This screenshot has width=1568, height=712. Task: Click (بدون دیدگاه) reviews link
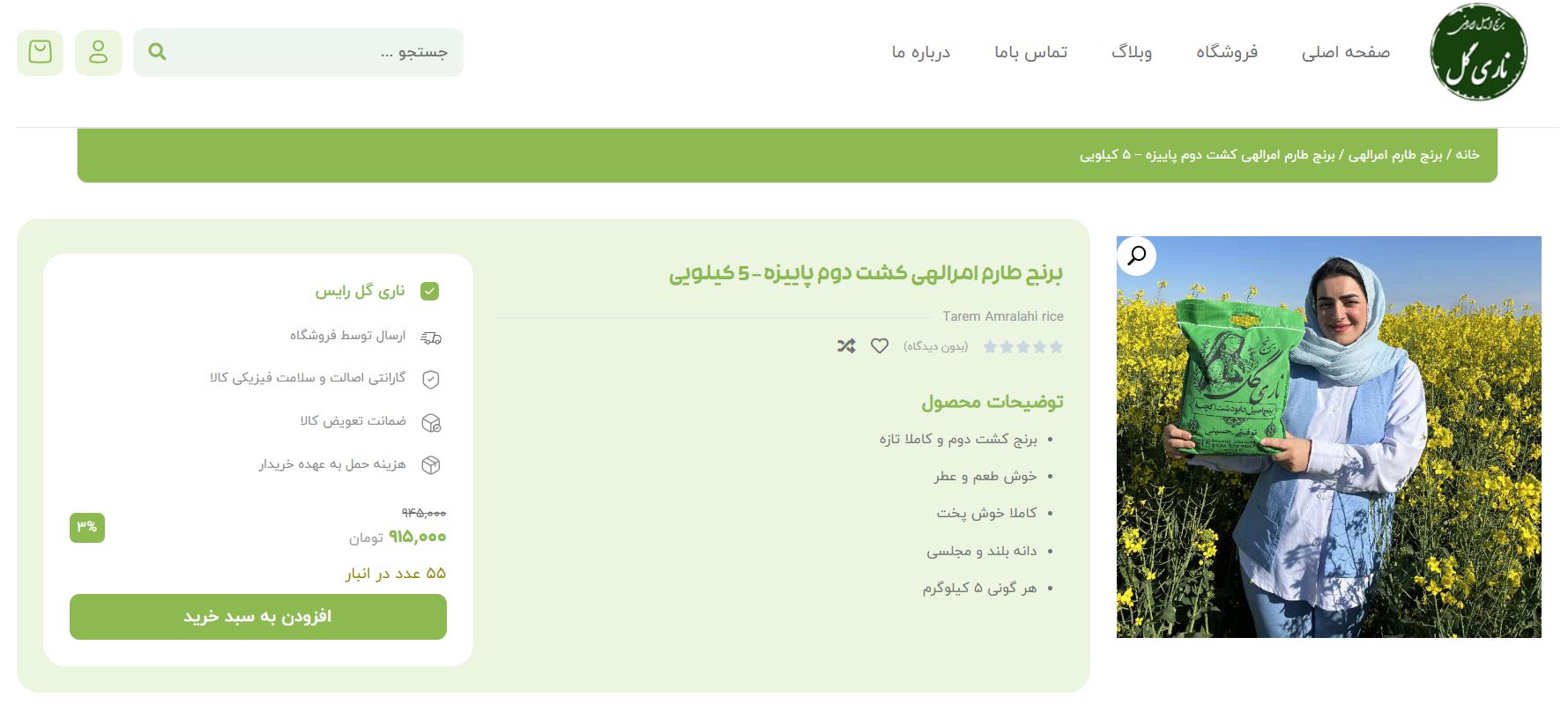[935, 346]
